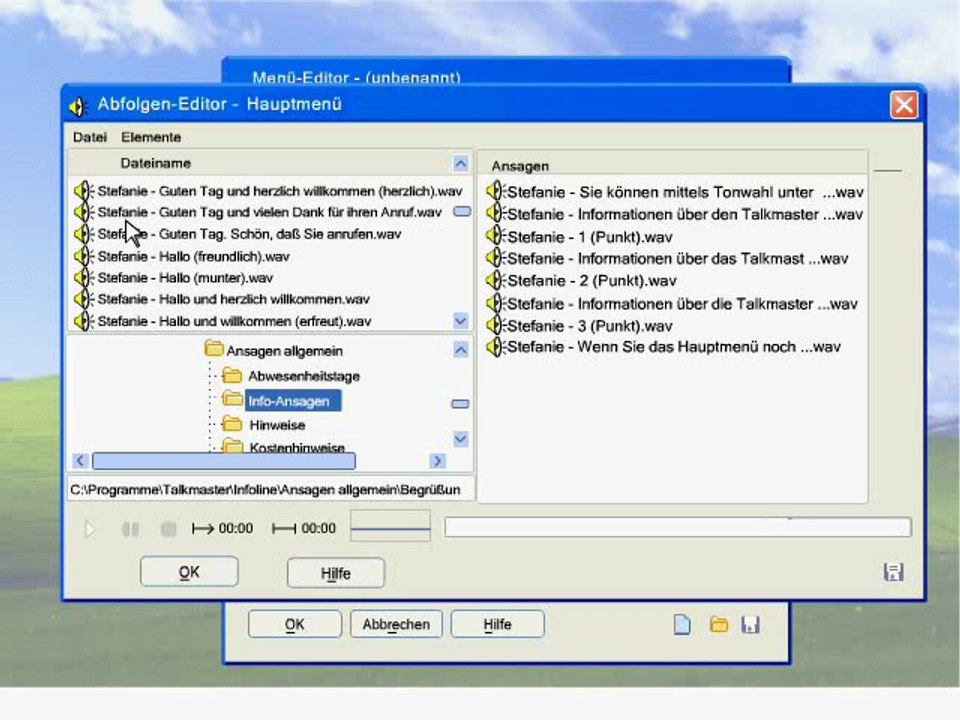Screen dimensions: 960x720
Task: Click speaker icon for 'Hallo (freundlich).wav'
Action: click(83, 256)
